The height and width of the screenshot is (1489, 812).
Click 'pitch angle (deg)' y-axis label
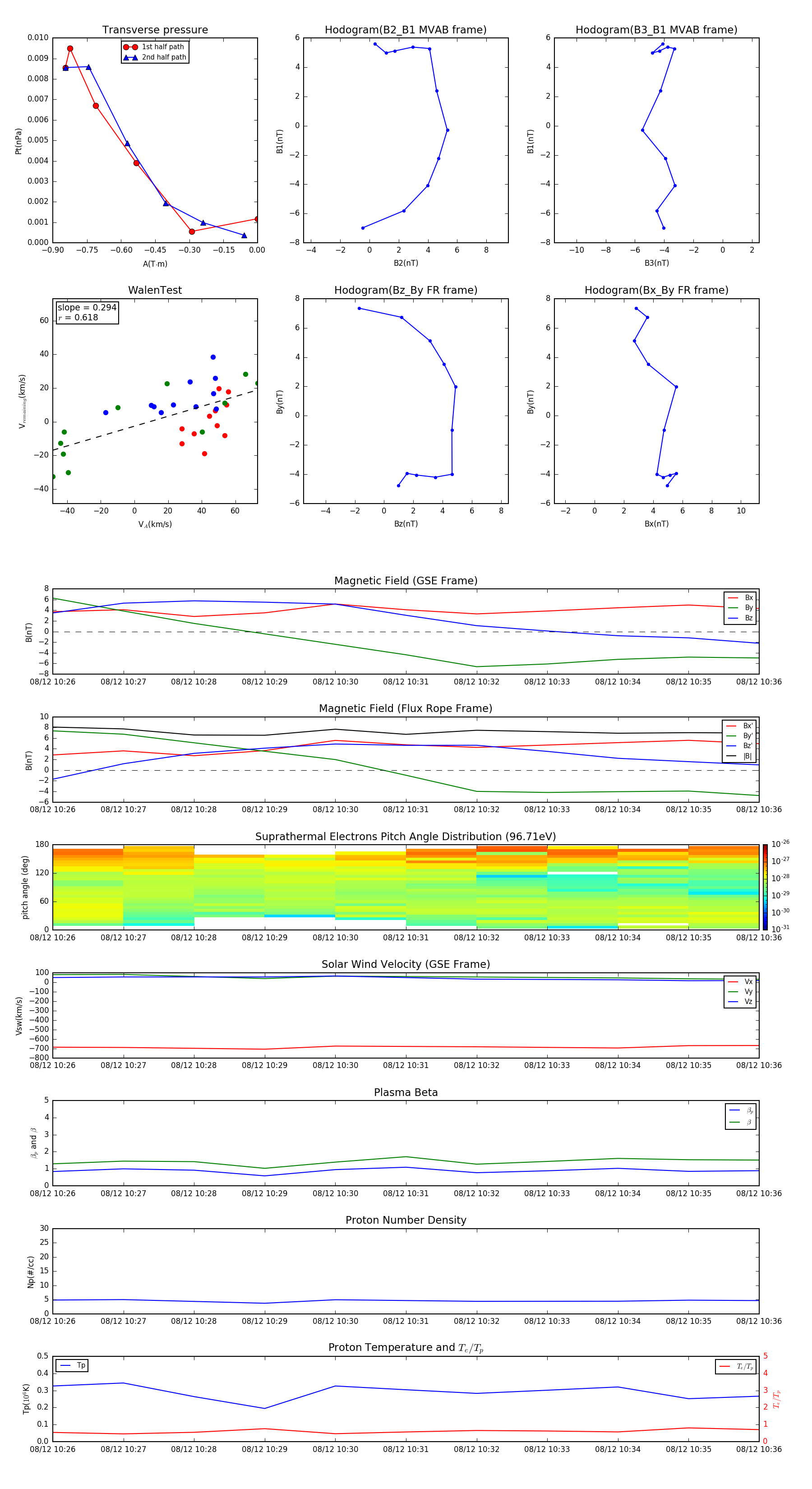(25, 887)
